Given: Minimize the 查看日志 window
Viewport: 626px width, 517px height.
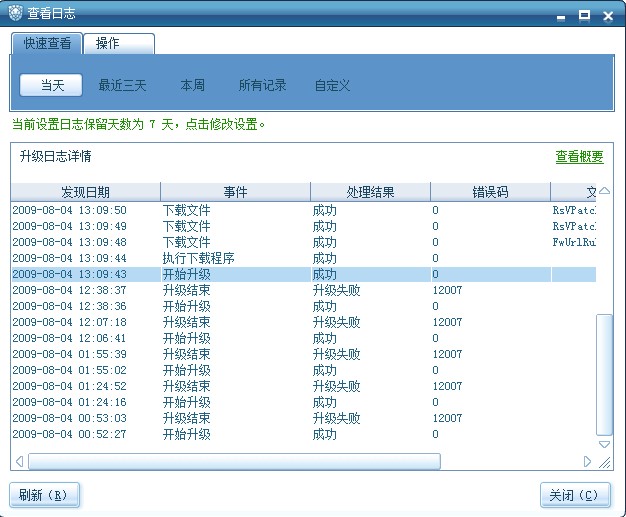Looking at the screenshot, I should (561, 17).
